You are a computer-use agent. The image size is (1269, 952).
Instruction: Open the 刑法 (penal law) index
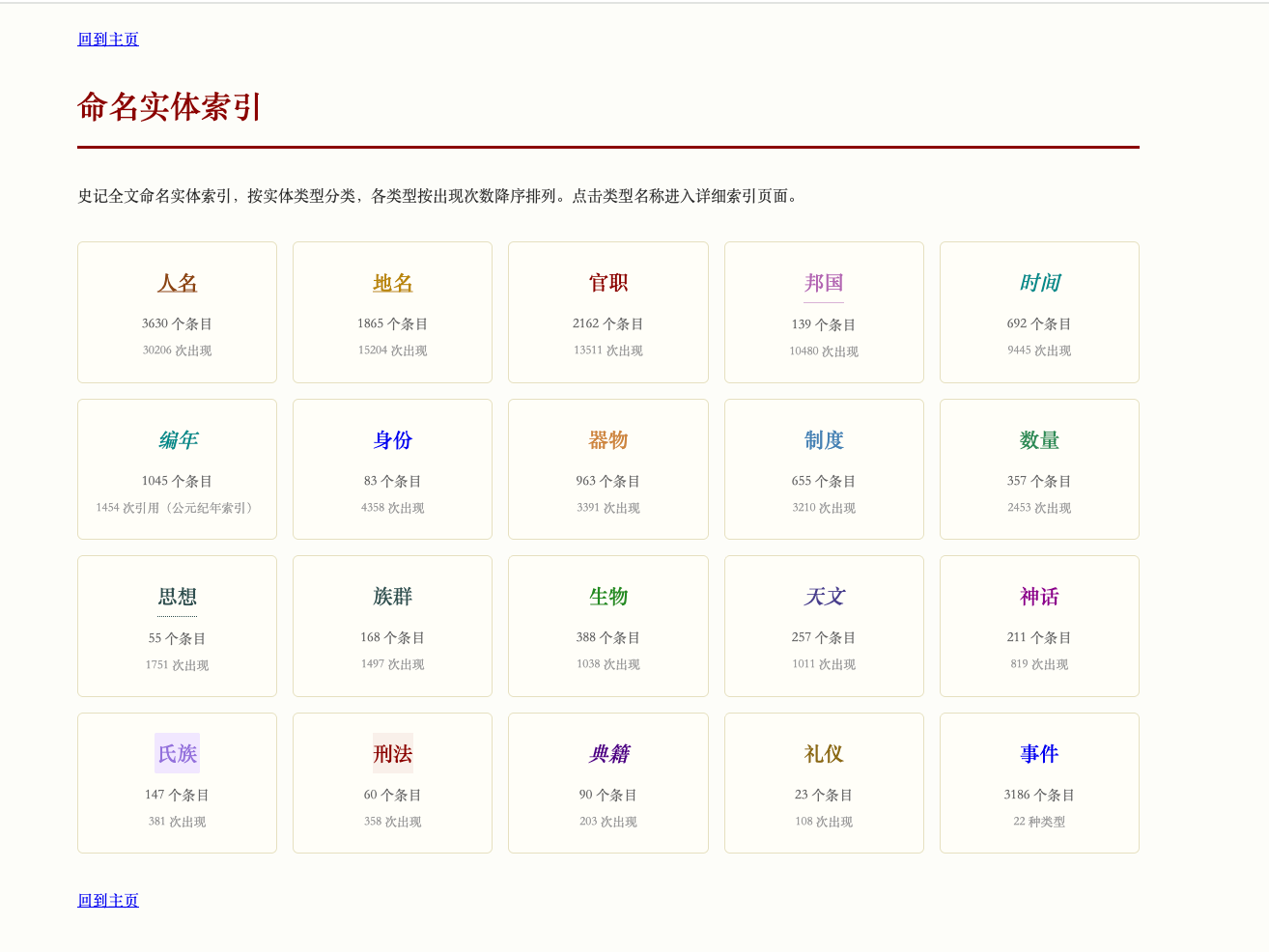(392, 754)
